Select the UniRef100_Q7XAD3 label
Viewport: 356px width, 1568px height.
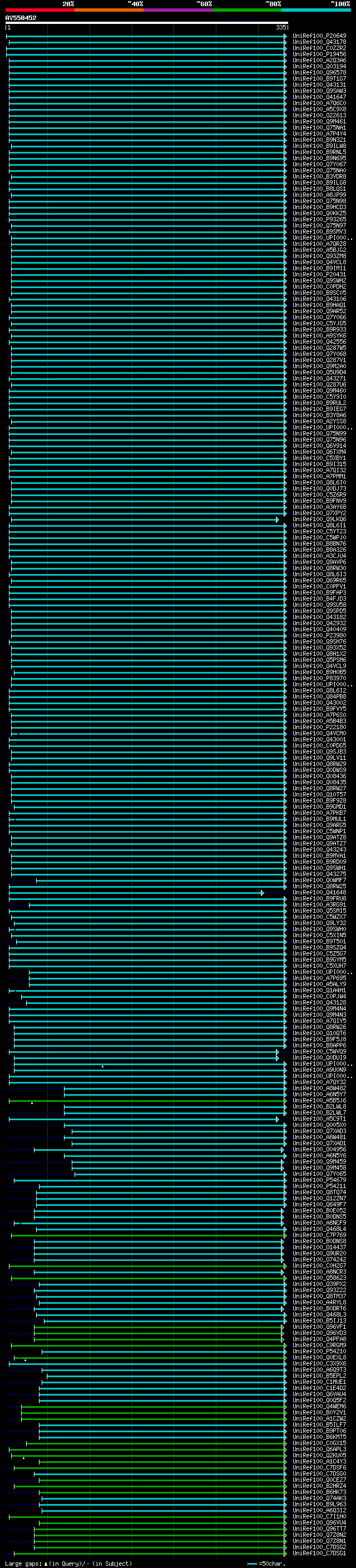(319, 1131)
